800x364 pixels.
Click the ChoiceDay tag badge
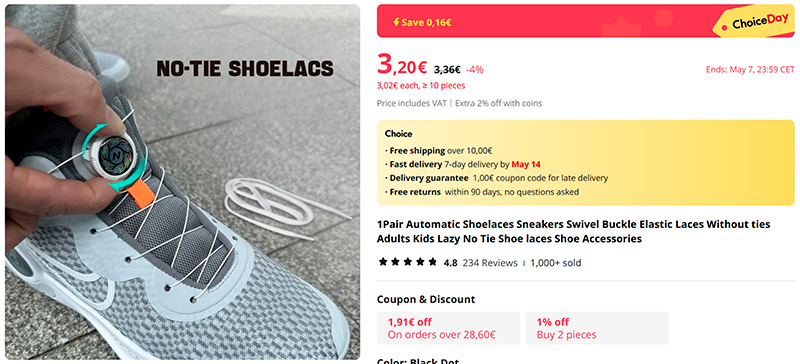click(x=755, y=23)
